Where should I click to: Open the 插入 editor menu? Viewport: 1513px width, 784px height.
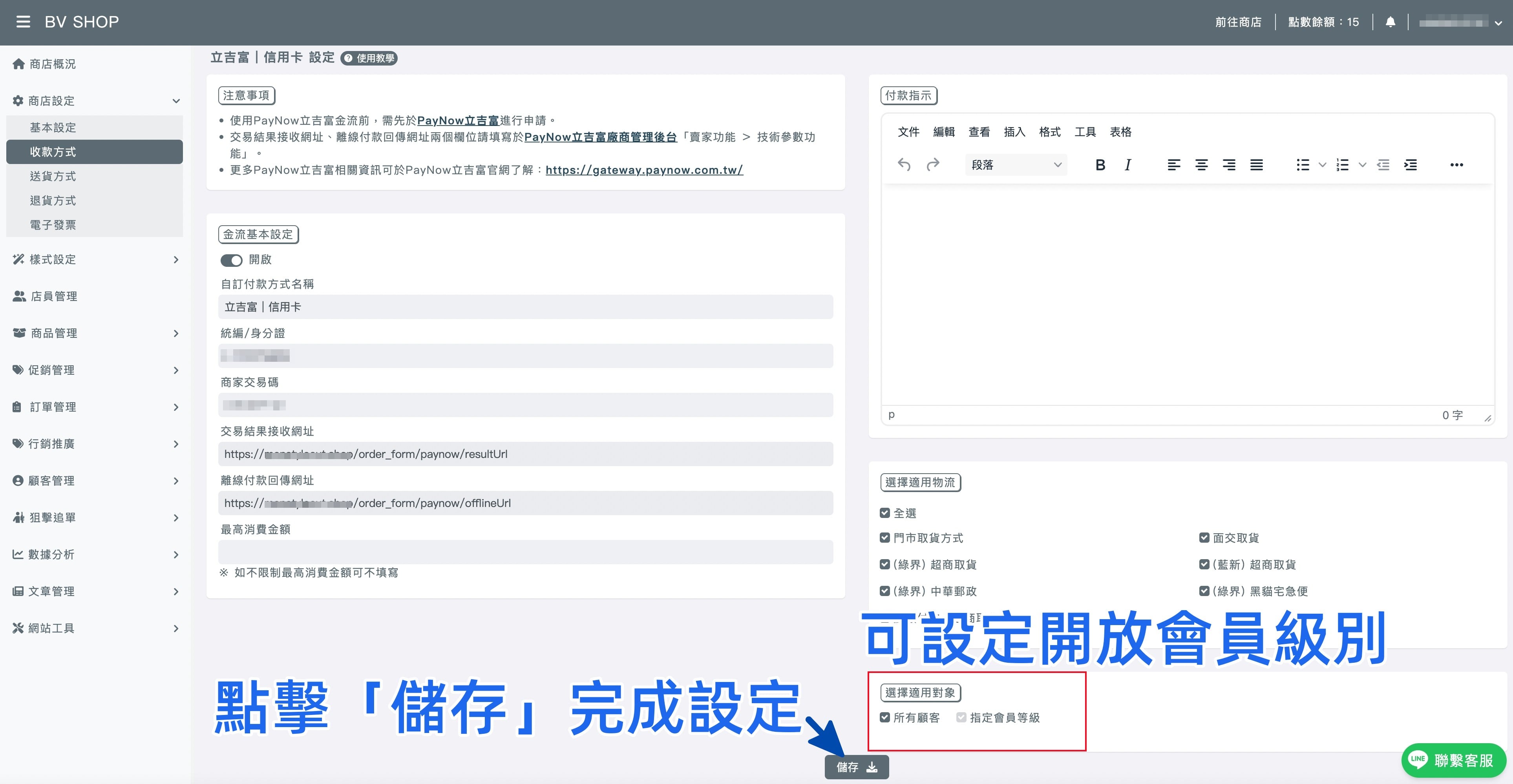click(1014, 132)
